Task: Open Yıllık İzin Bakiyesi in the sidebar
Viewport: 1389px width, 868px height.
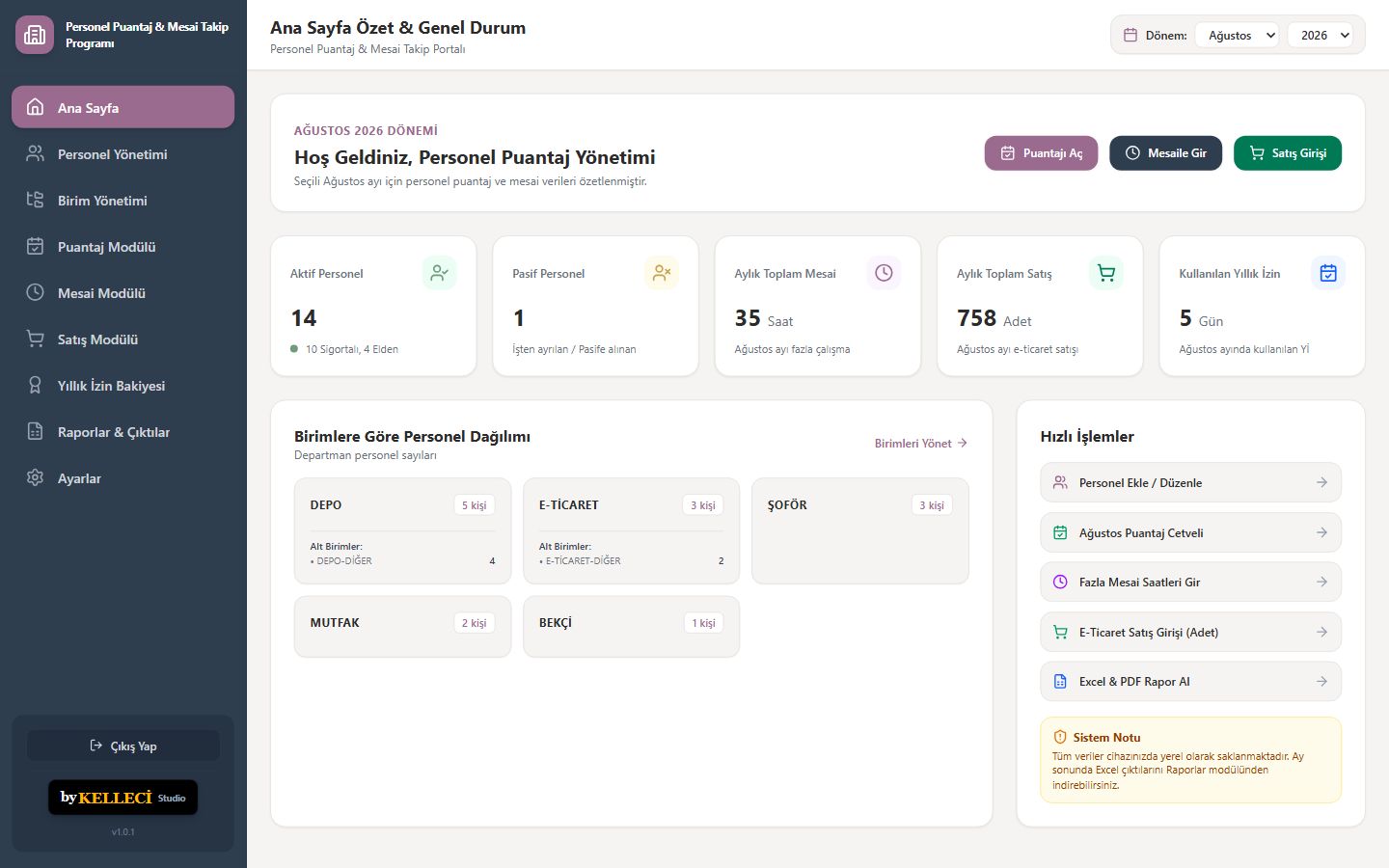Action: (x=123, y=385)
